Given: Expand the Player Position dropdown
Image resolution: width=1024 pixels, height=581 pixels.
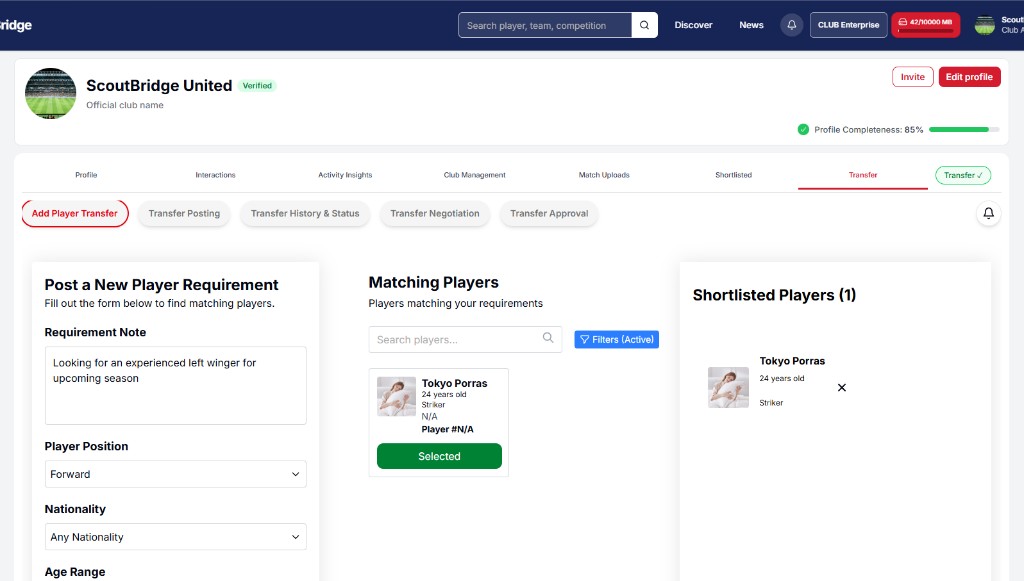Looking at the screenshot, I should click(176, 474).
